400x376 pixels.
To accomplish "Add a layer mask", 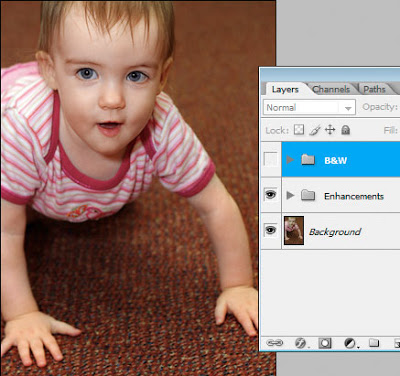I will click(x=325, y=343).
